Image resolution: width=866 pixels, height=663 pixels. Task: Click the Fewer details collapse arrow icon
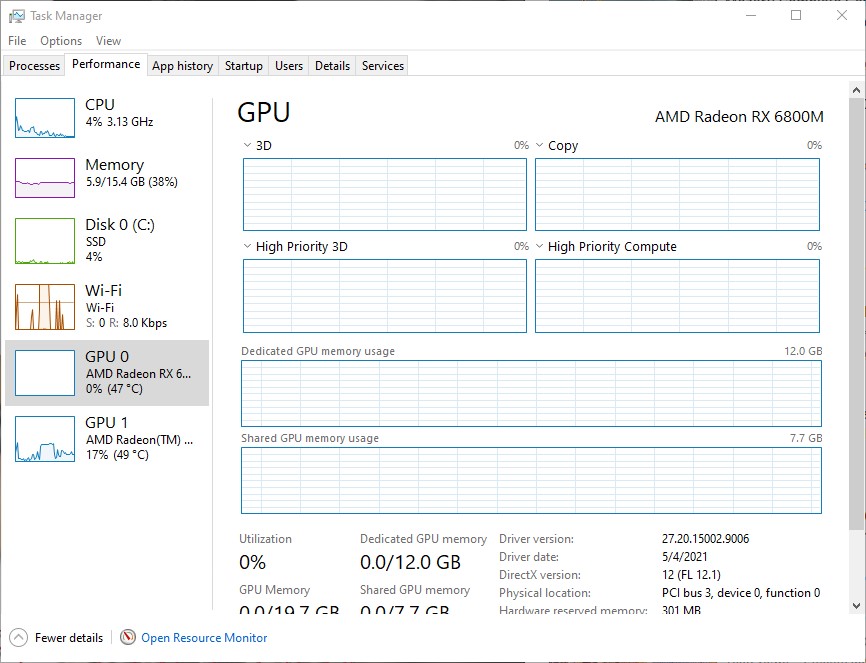click(18, 637)
